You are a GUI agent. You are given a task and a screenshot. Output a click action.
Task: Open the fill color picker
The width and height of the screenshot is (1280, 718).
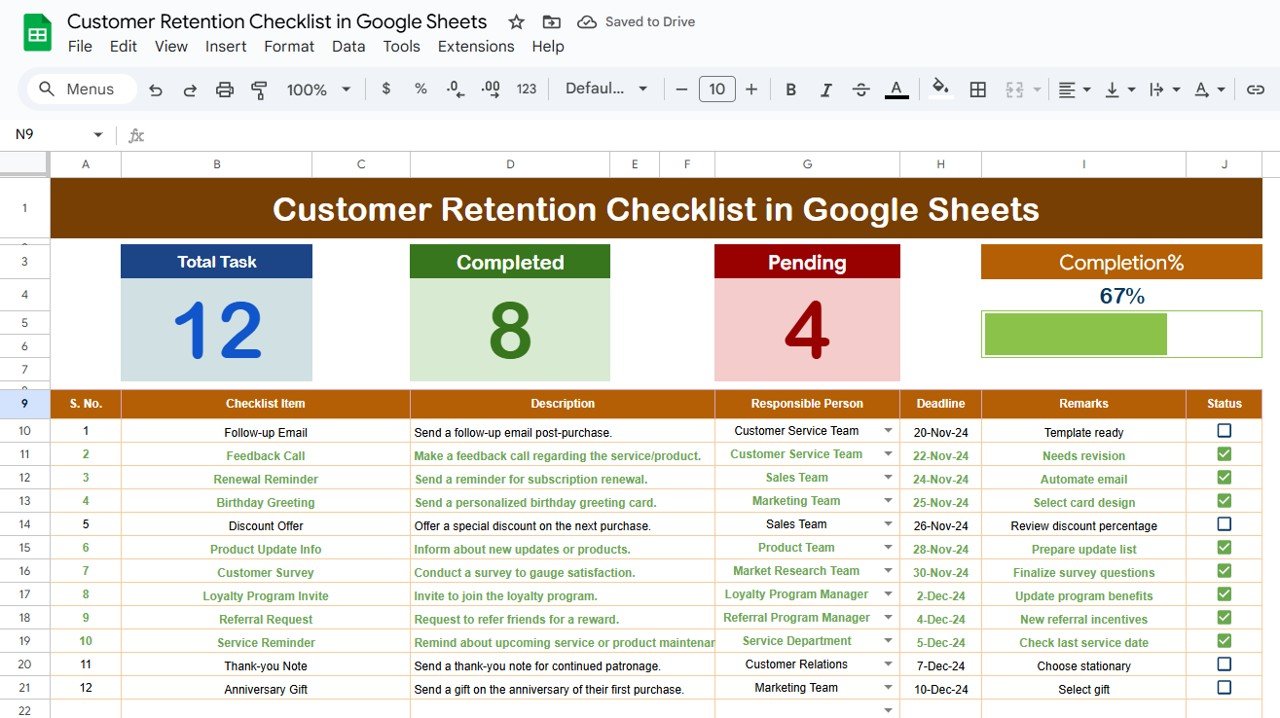click(941, 89)
